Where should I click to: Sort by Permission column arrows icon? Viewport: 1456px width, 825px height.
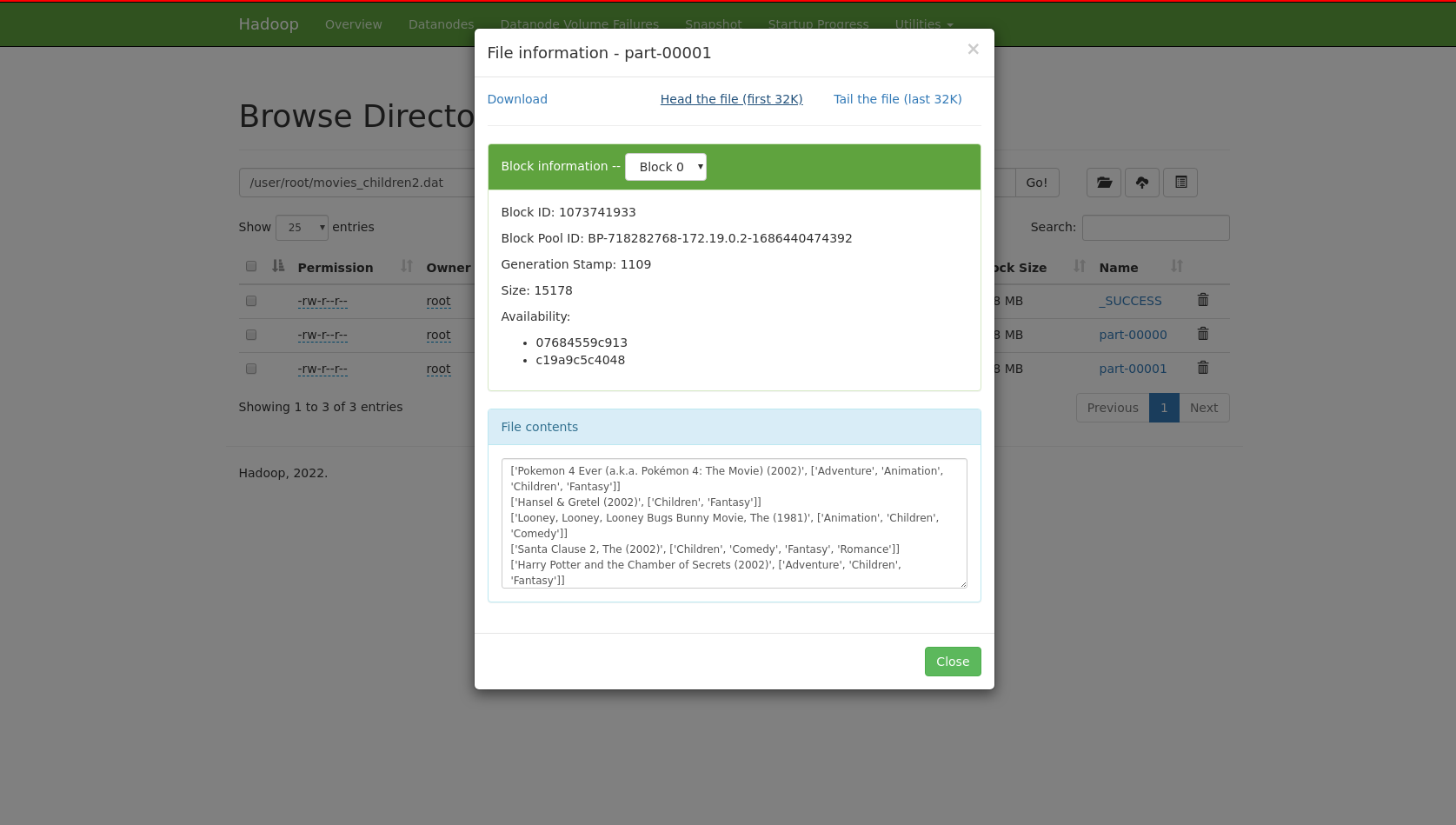coord(407,266)
